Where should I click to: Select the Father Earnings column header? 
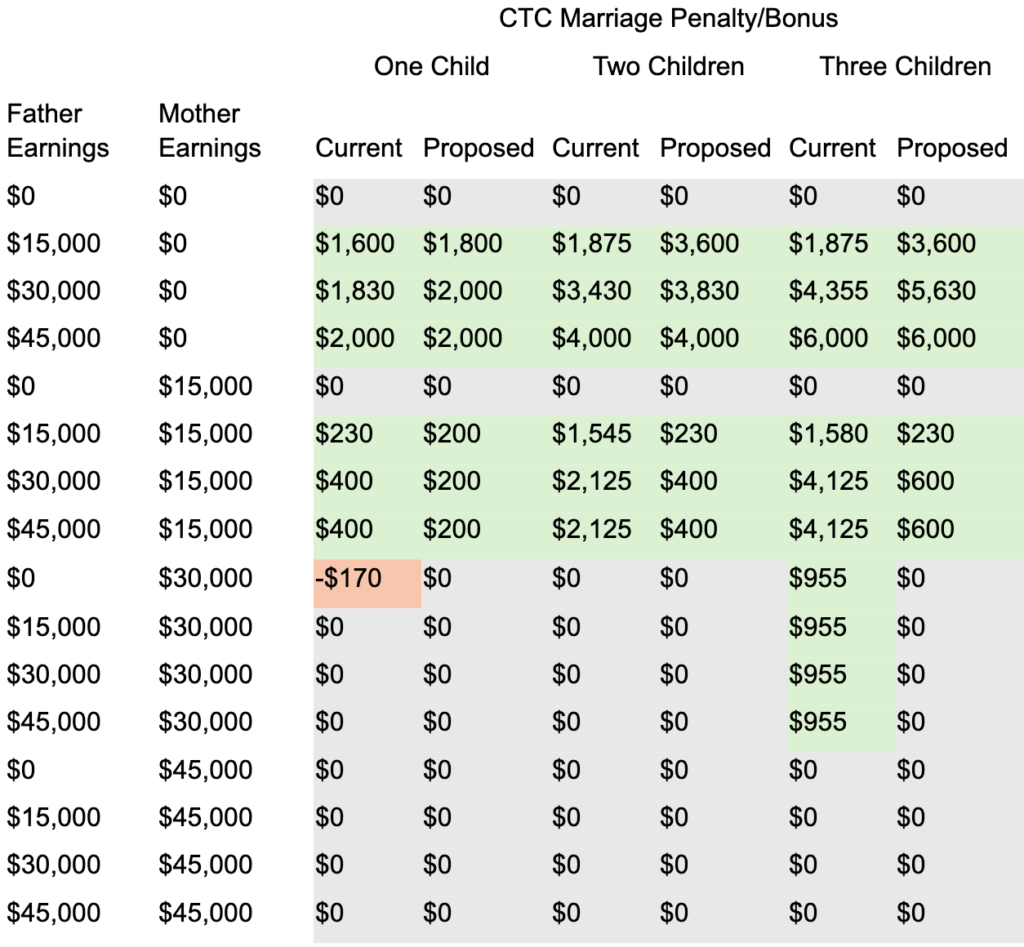tap(58, 131)
